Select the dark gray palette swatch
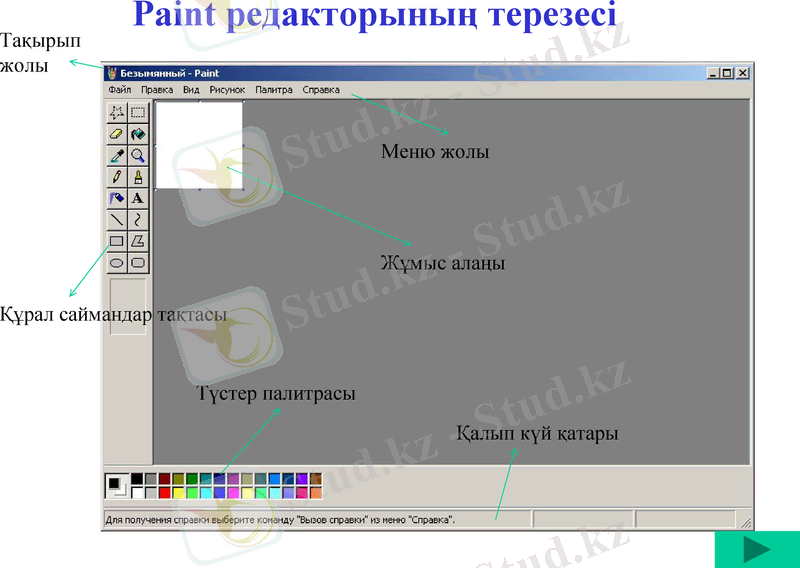Screen dimensions: 800x568 tap(151, 479)
